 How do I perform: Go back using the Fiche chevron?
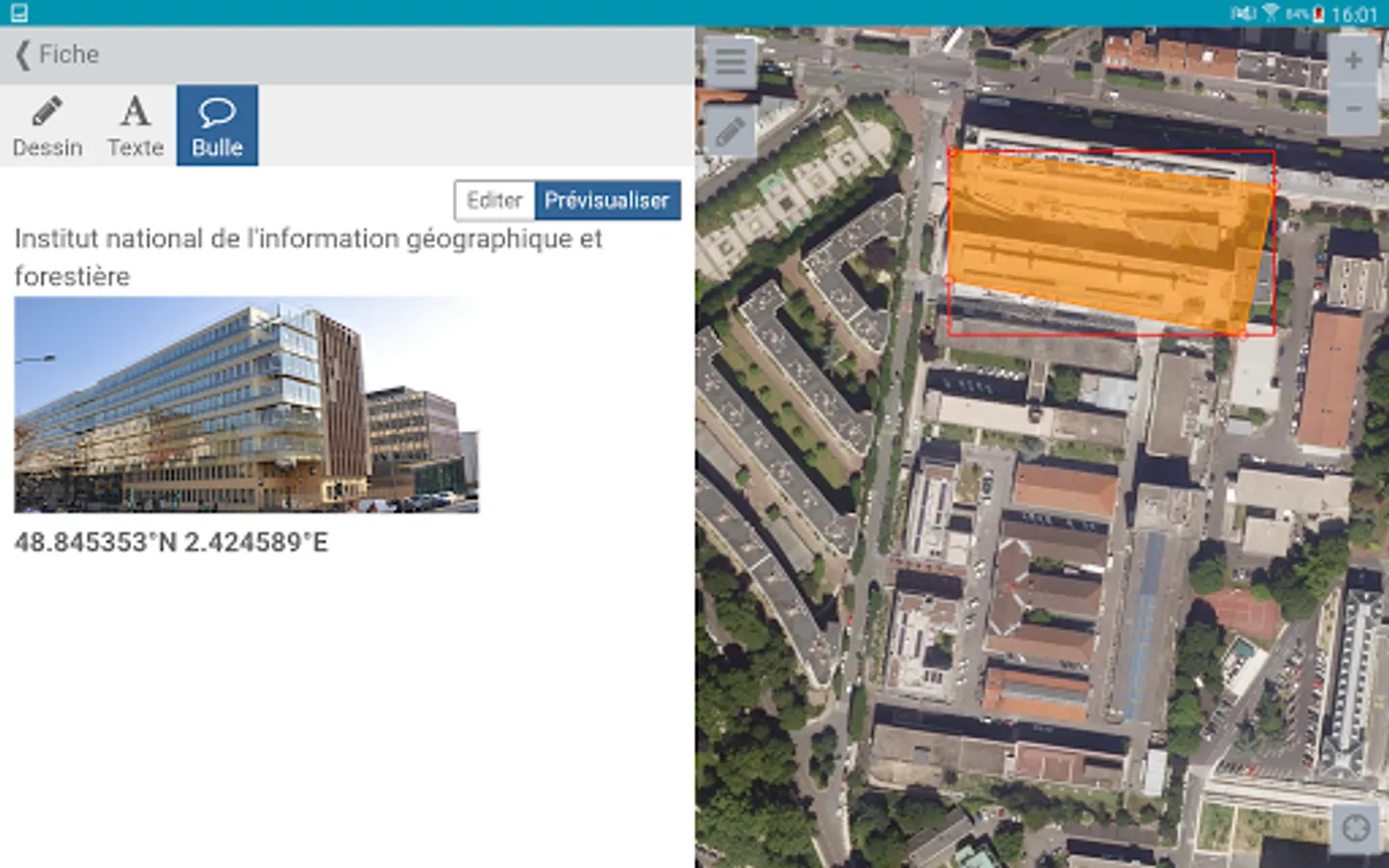[24, 55]
